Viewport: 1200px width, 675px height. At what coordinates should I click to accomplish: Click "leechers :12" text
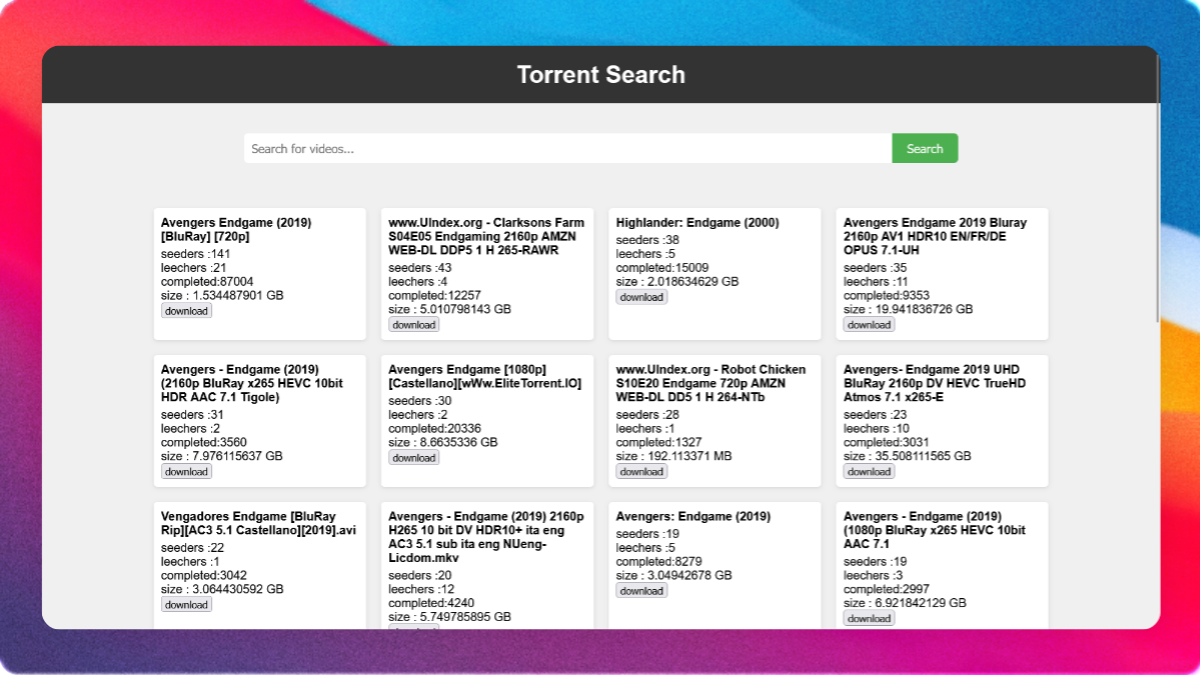(421, 590)
